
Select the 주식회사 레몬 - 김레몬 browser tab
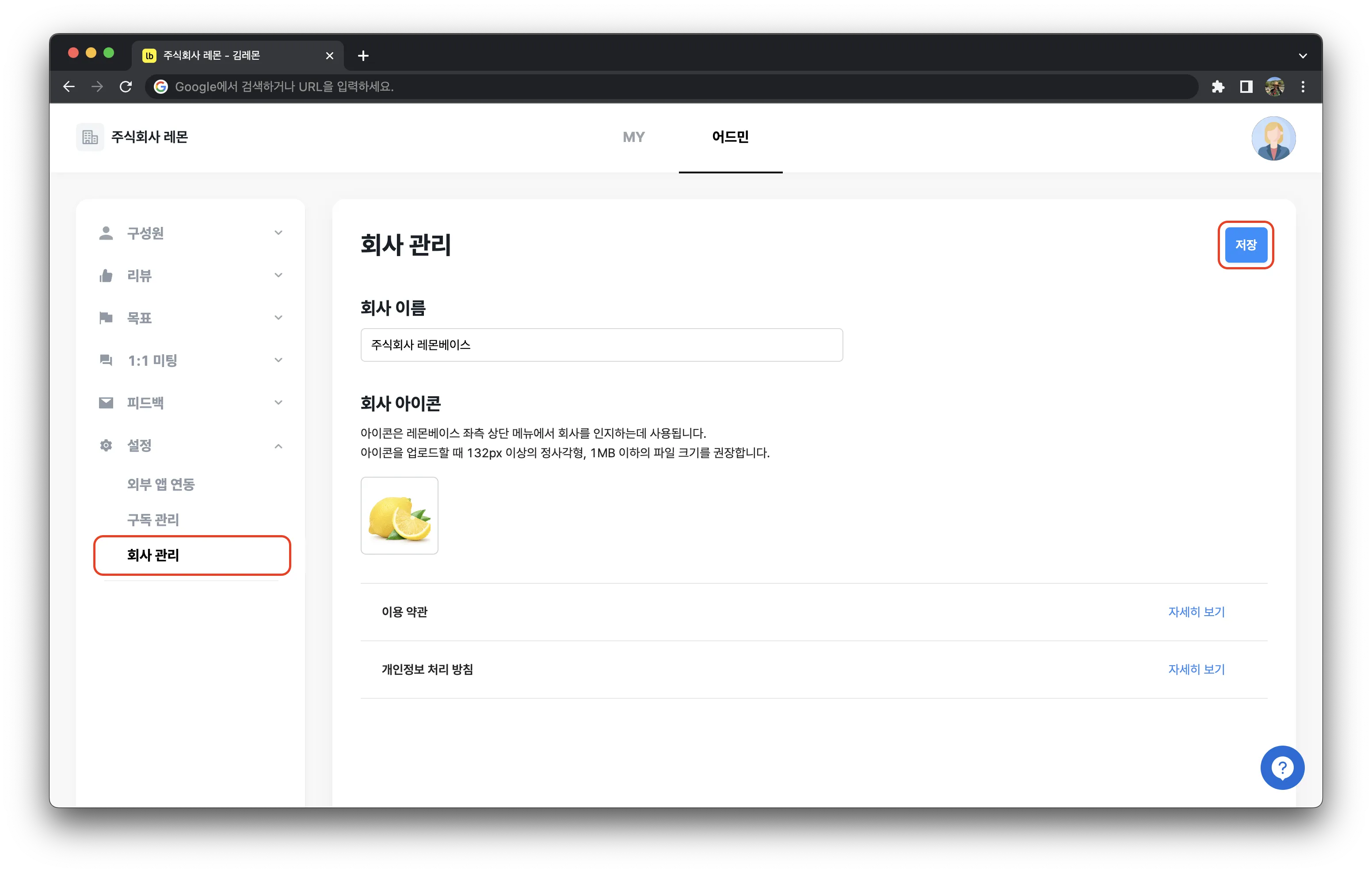pos(238,55)
